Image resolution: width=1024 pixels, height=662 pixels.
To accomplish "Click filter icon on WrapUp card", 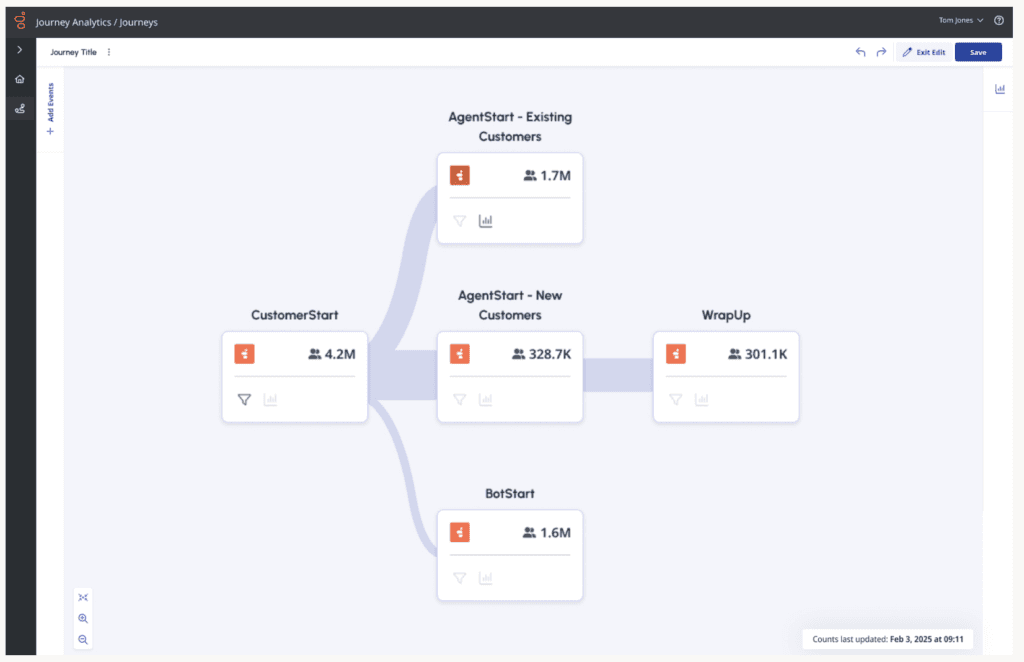I will 676,399.
